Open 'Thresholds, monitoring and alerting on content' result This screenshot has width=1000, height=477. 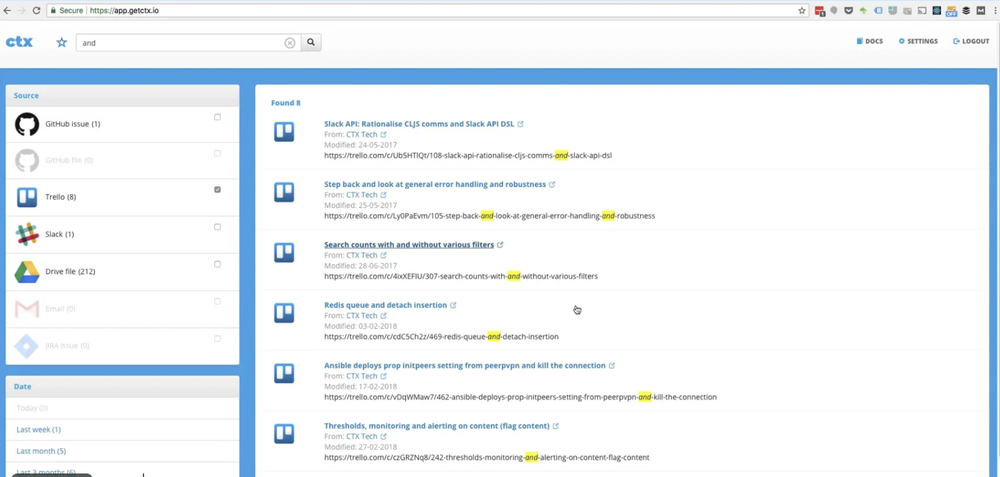click(x=436, y=426)
